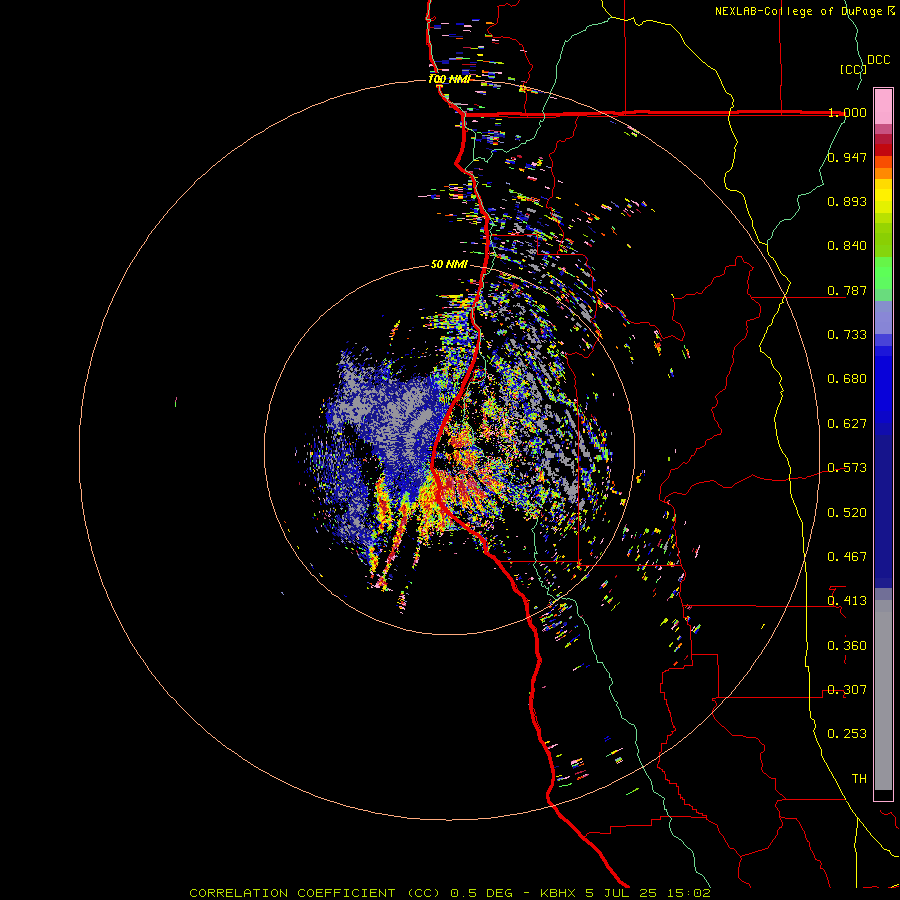Click the 0.413 legend value
Image resolution: width=900 pixels, height=900 pixels.
pos(847,601)
